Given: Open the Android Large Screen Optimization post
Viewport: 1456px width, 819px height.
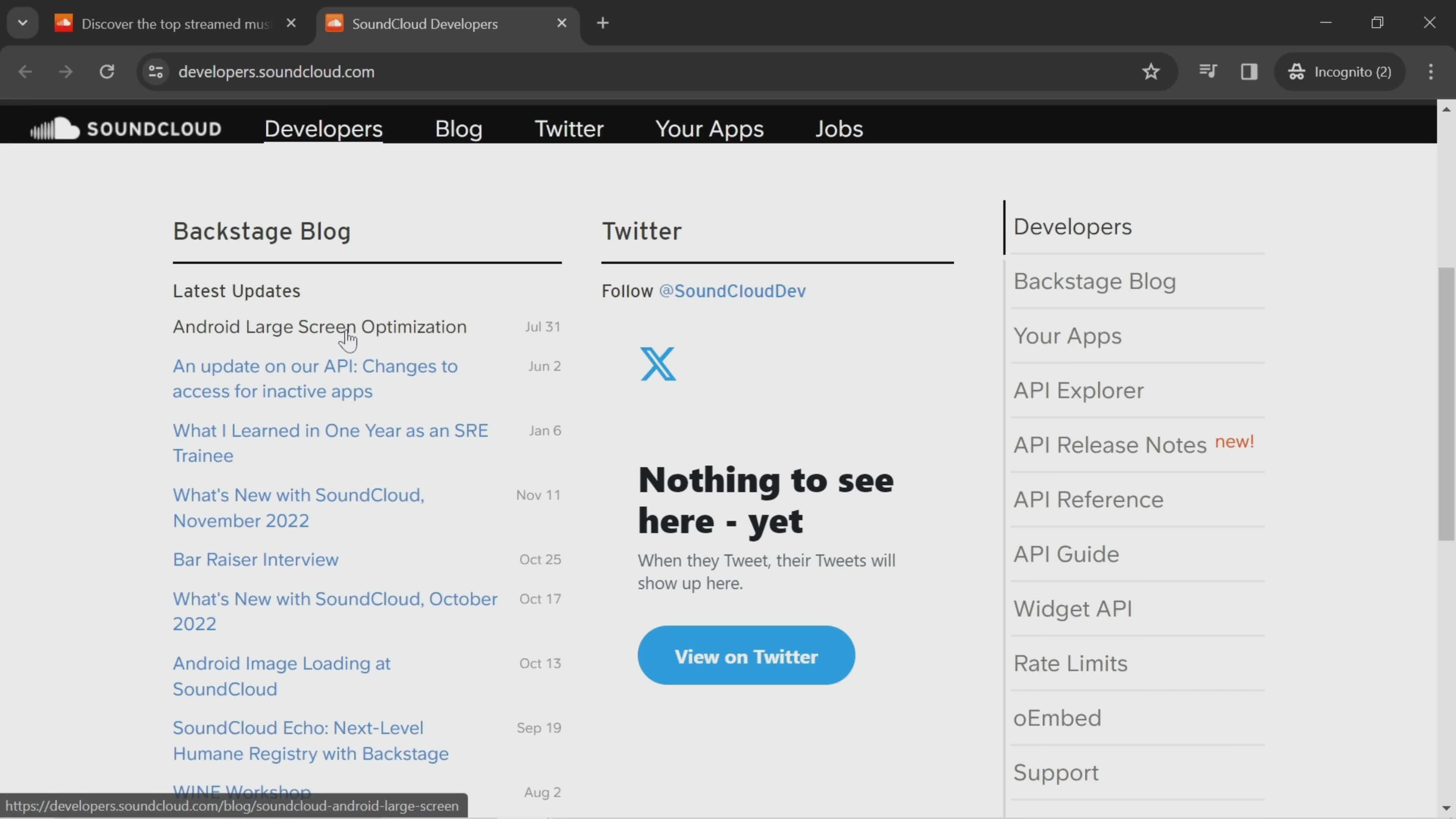Looking at the screenshot, I should [319, 327].
